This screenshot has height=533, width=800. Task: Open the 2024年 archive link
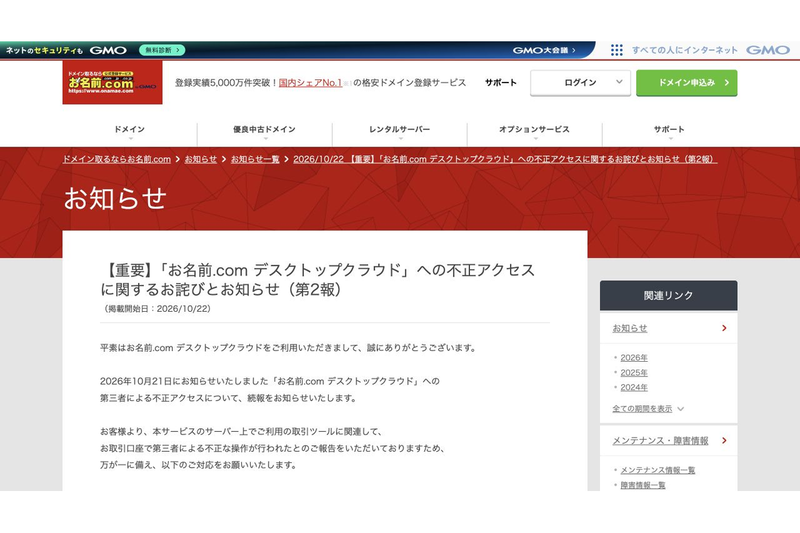tap(634, 388)
